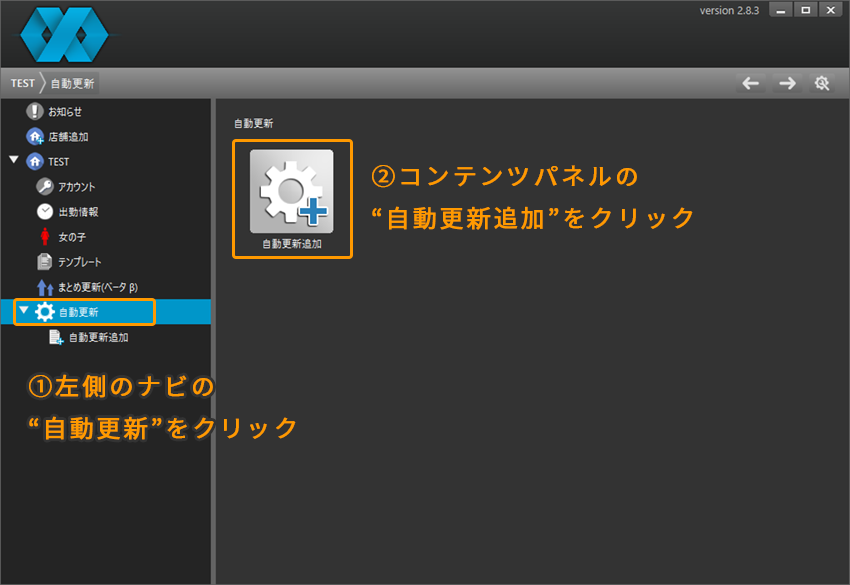The height and width of the screenshot is (585, 850).
Task: Click the TEST breadcrumb segment
Action: pyautogui.click(x=23, y=83)
